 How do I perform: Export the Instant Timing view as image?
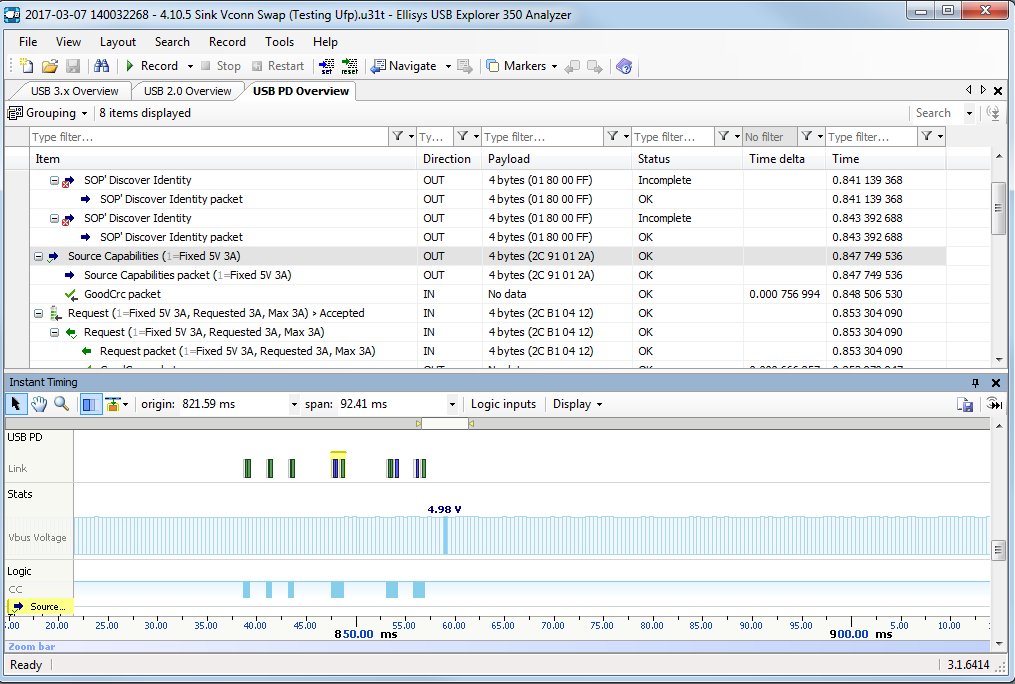[x=965, y=403]
